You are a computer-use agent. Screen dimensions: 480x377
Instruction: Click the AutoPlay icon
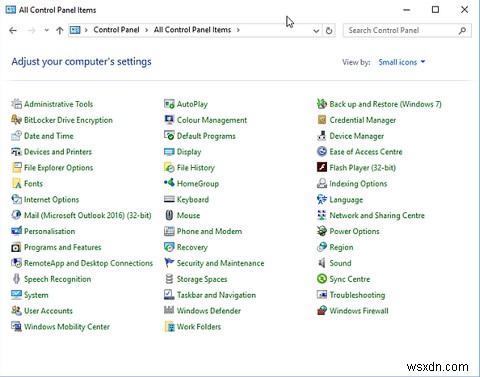(169, 104)
